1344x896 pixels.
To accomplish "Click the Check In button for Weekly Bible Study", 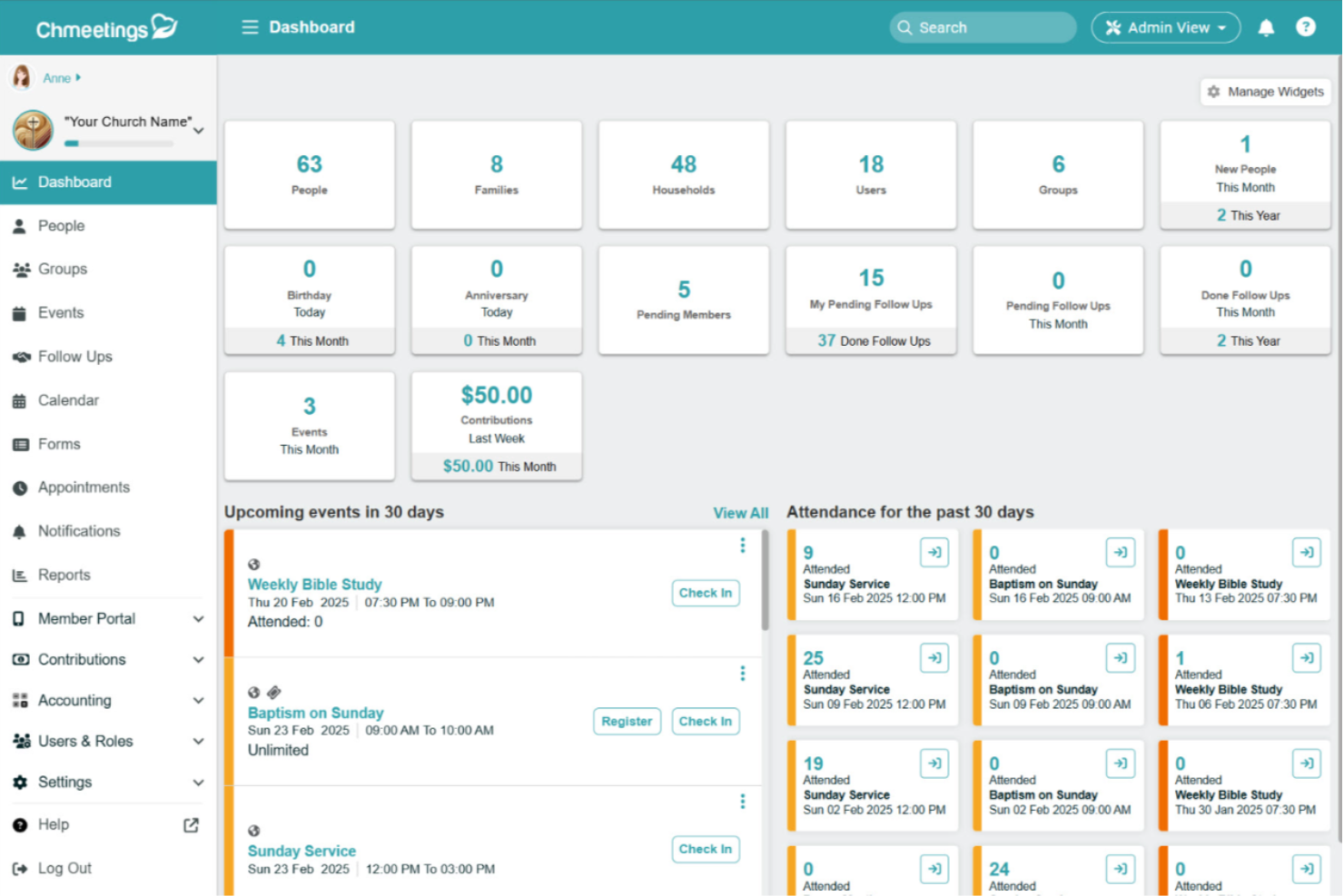I will (x=706, y=593).
